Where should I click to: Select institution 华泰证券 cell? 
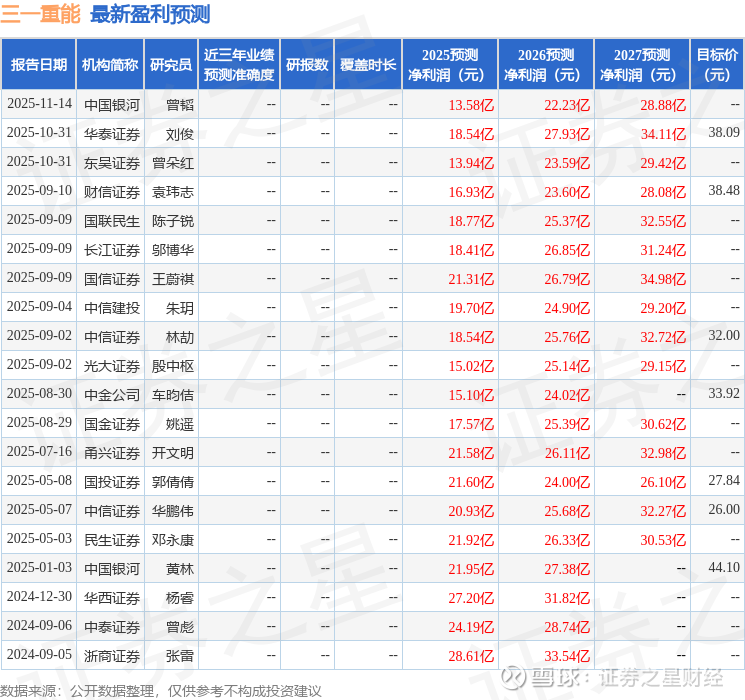point(112,134)
